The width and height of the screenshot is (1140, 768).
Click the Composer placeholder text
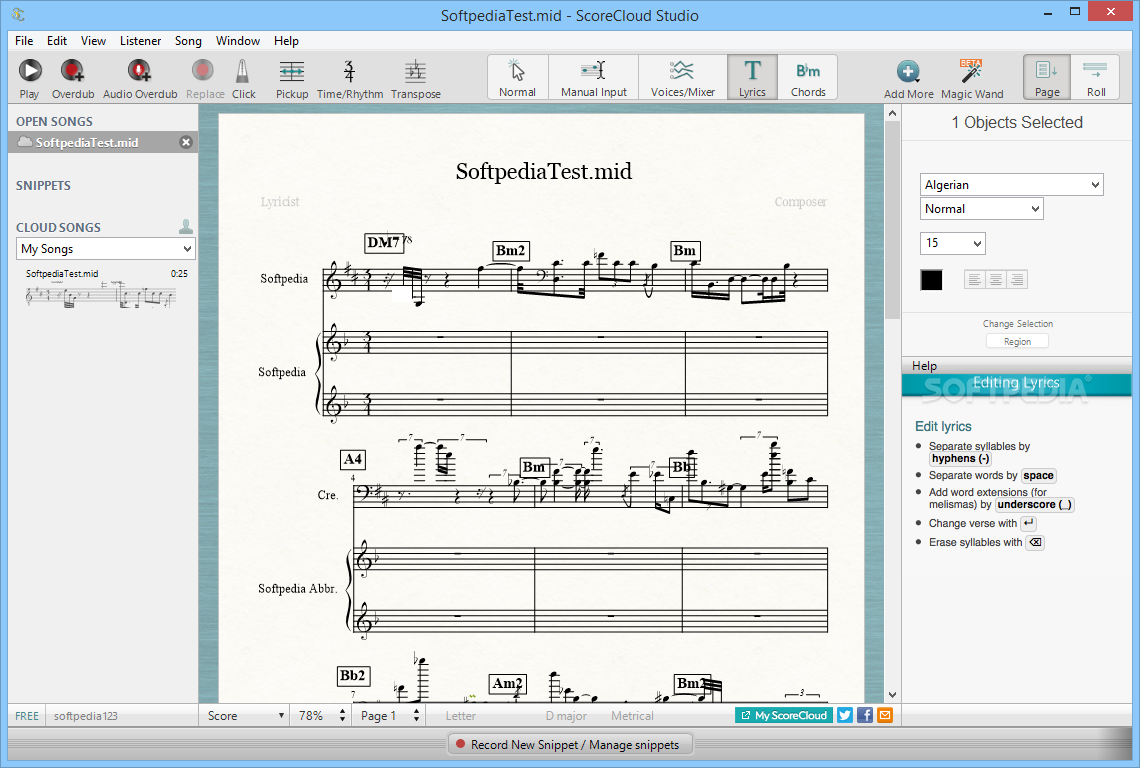(x=800, y=202)
